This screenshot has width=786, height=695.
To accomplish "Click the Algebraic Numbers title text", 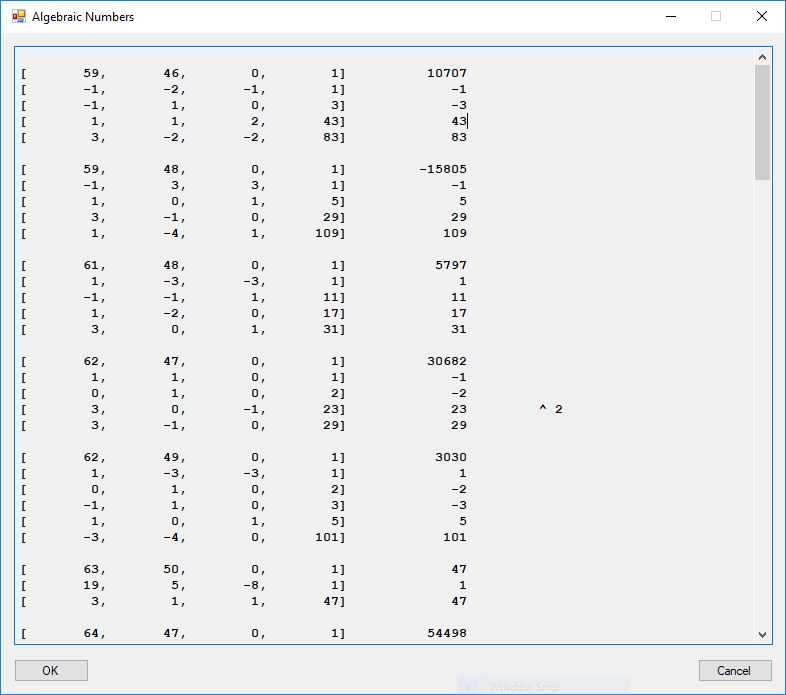I will click(x=83, y=17).
